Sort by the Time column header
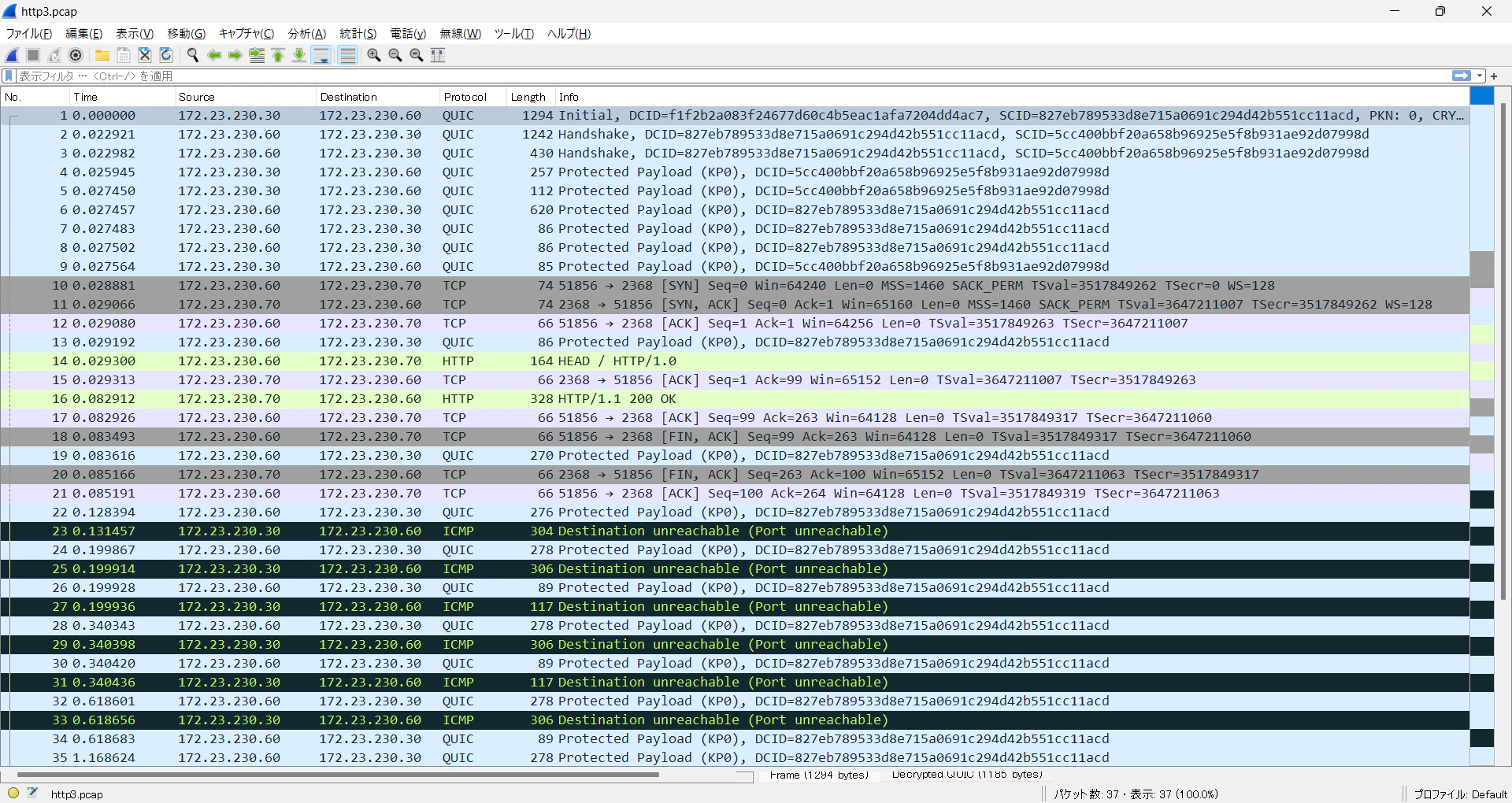 [122, 97]
